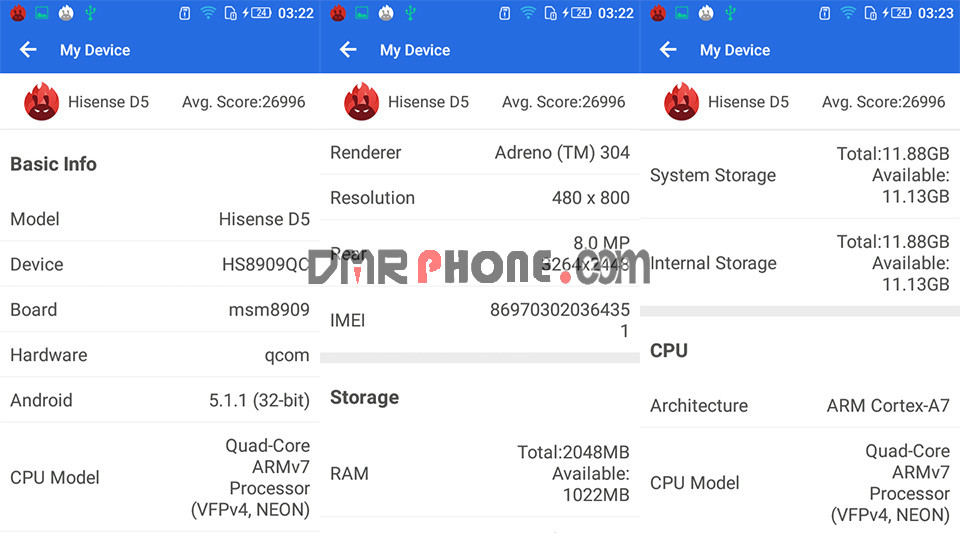
Task: Select Rear camera row showing 8.0 MP
Action: 480,253
